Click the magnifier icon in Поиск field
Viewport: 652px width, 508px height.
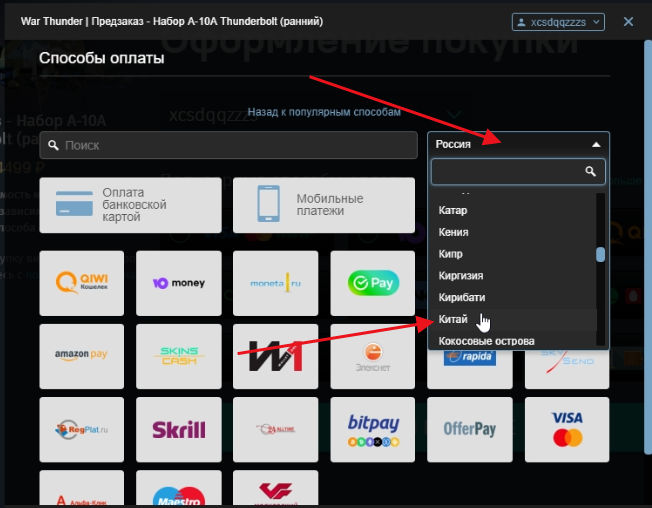point(53,145)
